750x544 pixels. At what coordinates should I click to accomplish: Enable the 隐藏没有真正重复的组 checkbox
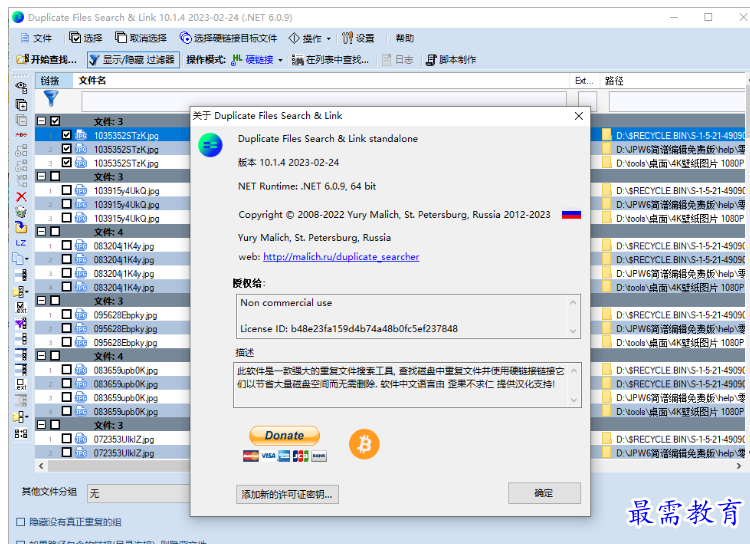(x=21, y=522)
